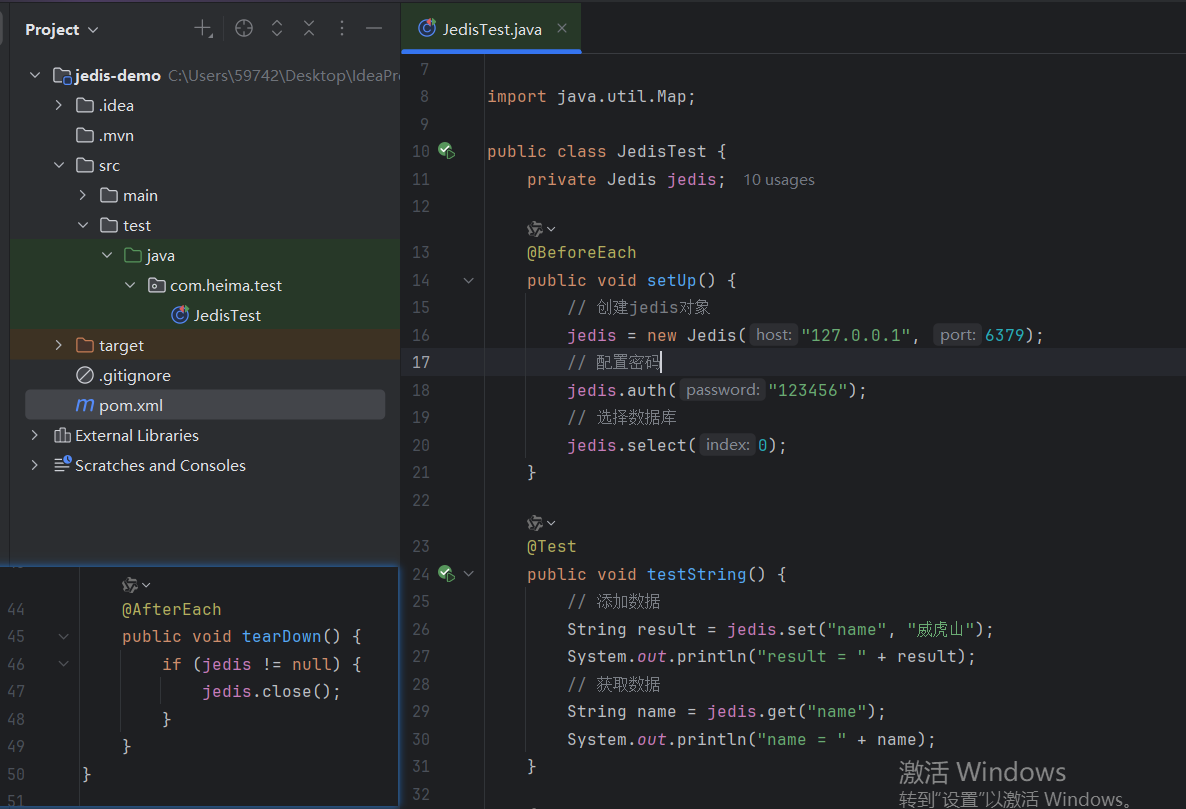Click the .idea folder icon
This screenshot has height=809, width=1186.
coord(85,105)
